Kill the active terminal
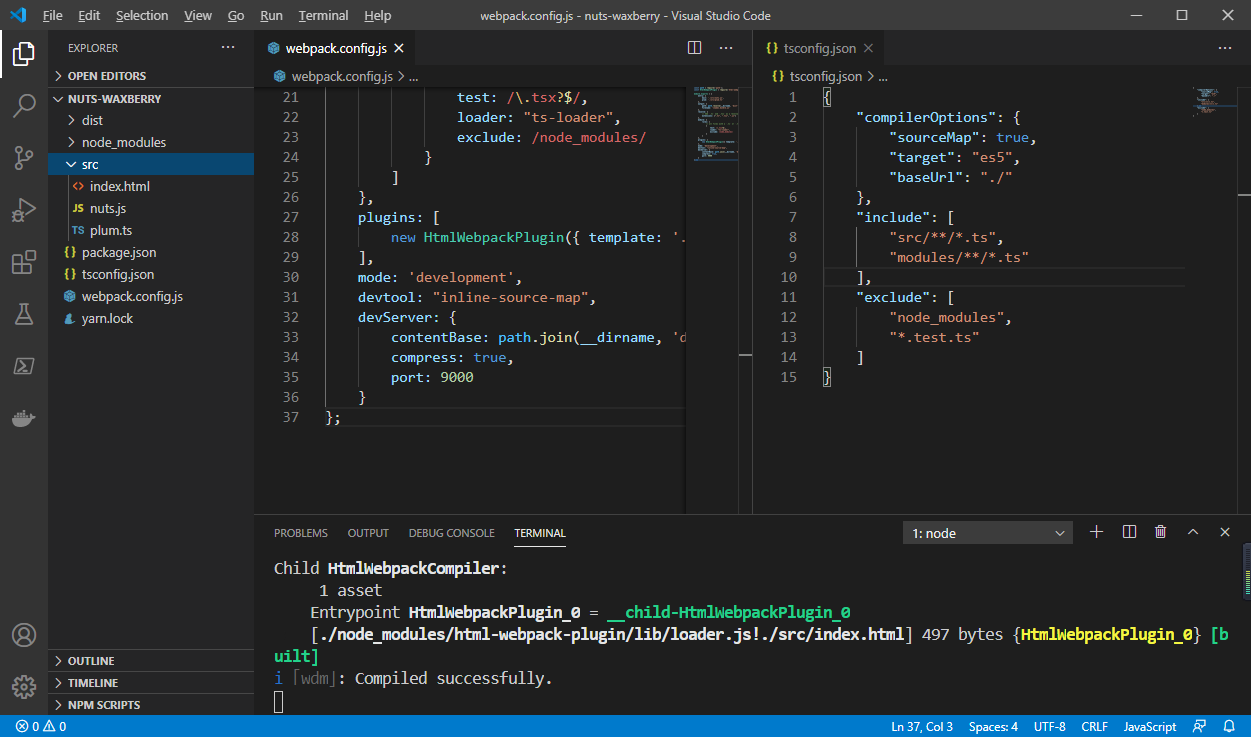 pyautogui.click(x=1160, y=532)
